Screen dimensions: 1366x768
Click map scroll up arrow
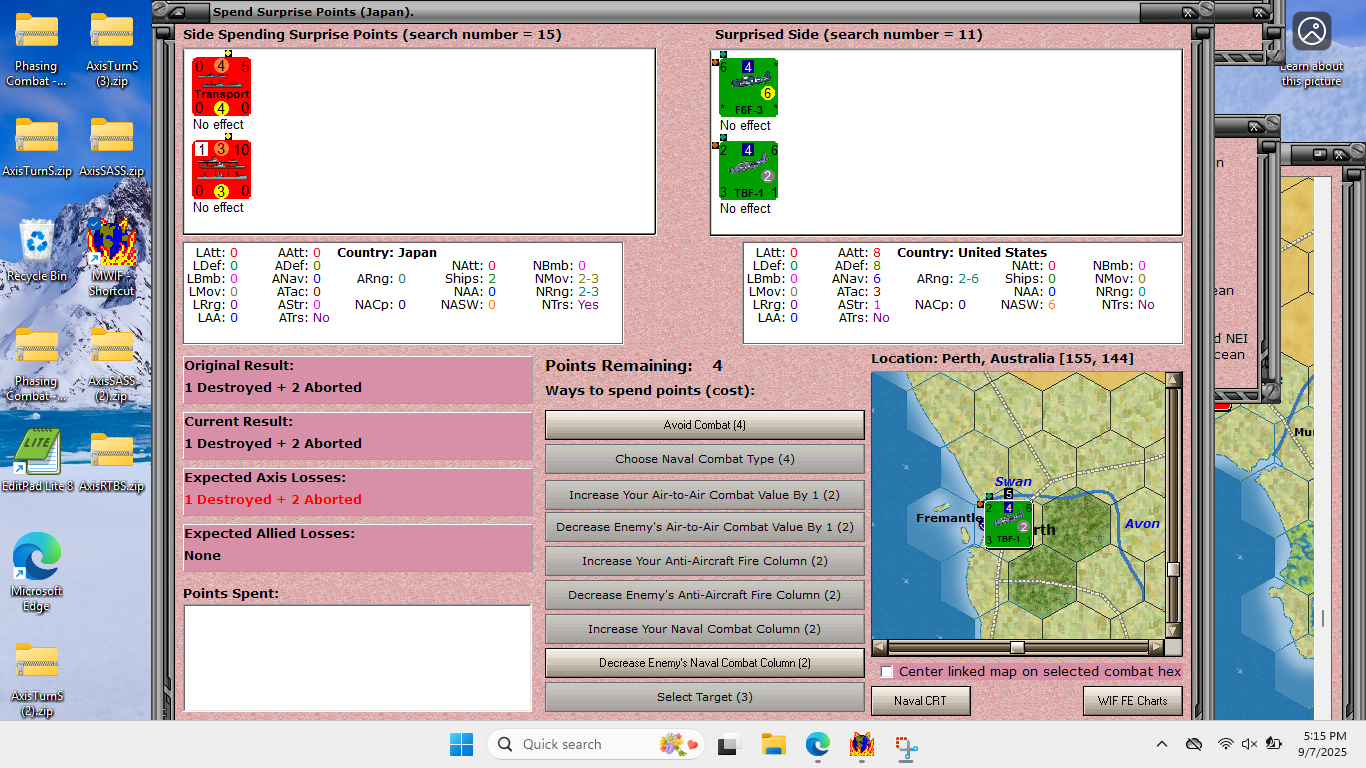(x=1174, y=380)
